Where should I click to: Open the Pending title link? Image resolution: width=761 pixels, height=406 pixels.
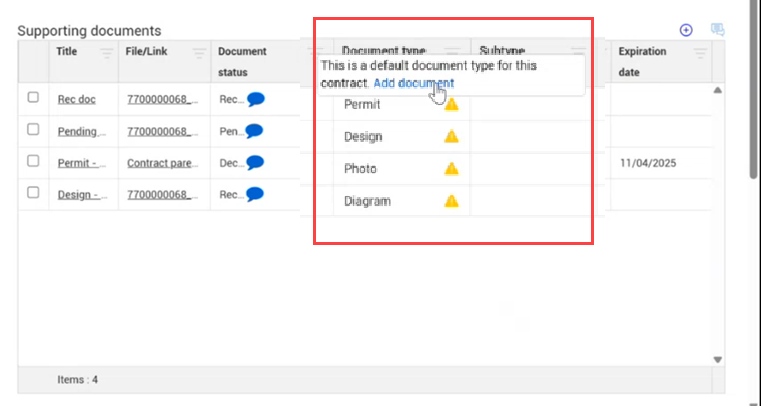coord(82,131)
